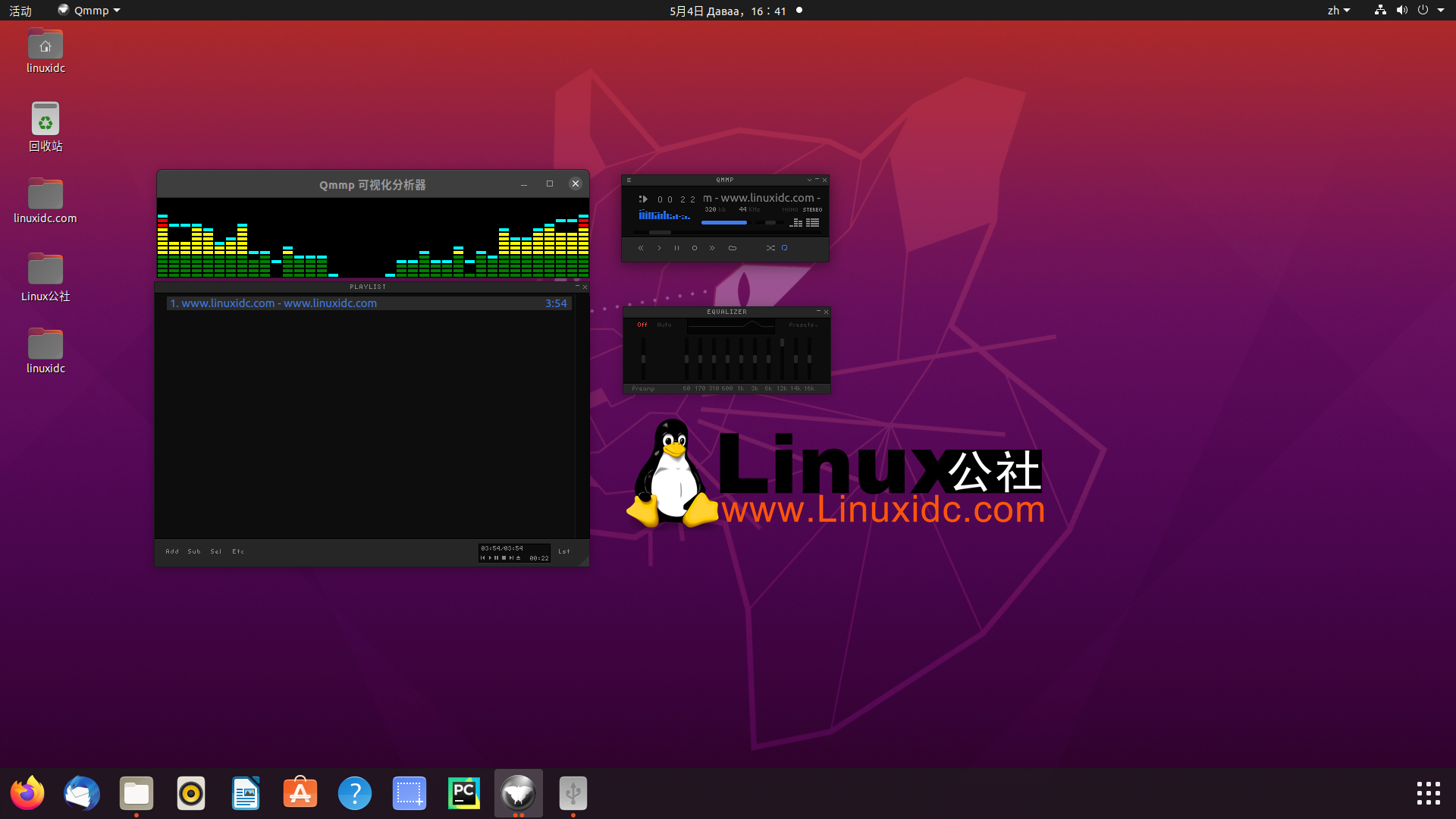Open the Qmmp app menu in top bar

tap(89, 11)
